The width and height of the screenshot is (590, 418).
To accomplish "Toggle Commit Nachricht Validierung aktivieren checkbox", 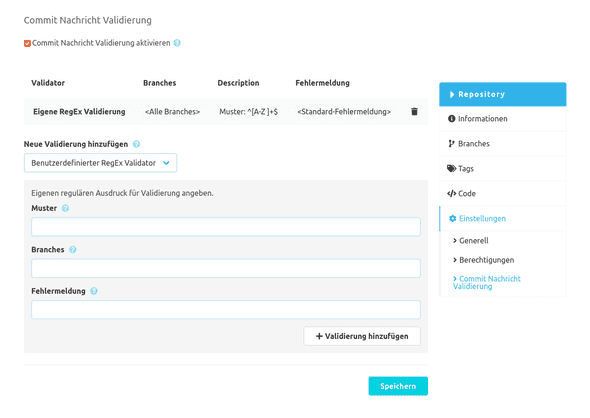I will 27,43.
